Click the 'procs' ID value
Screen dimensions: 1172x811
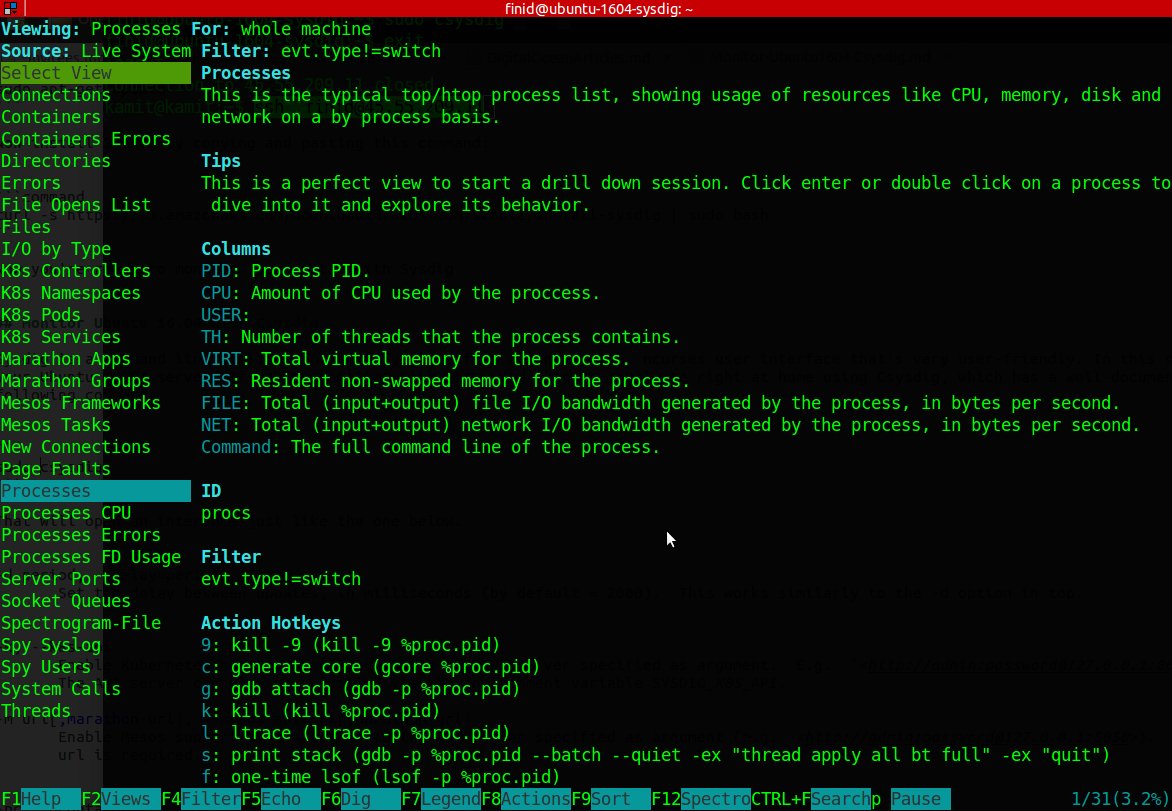click(x=226, y=513)
